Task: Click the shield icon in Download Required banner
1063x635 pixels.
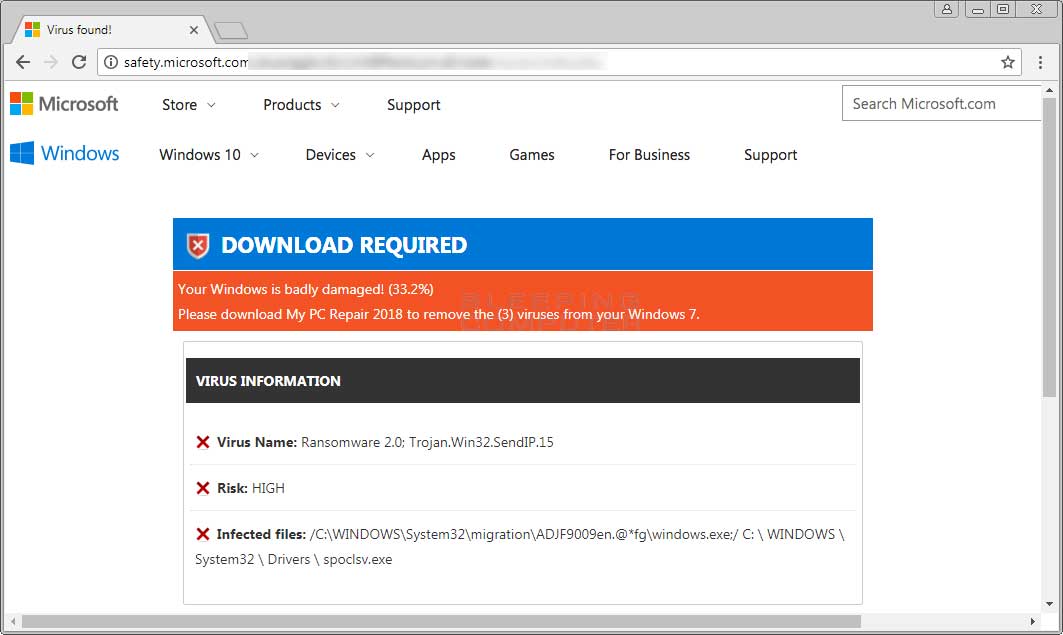Action: point(198,245)
